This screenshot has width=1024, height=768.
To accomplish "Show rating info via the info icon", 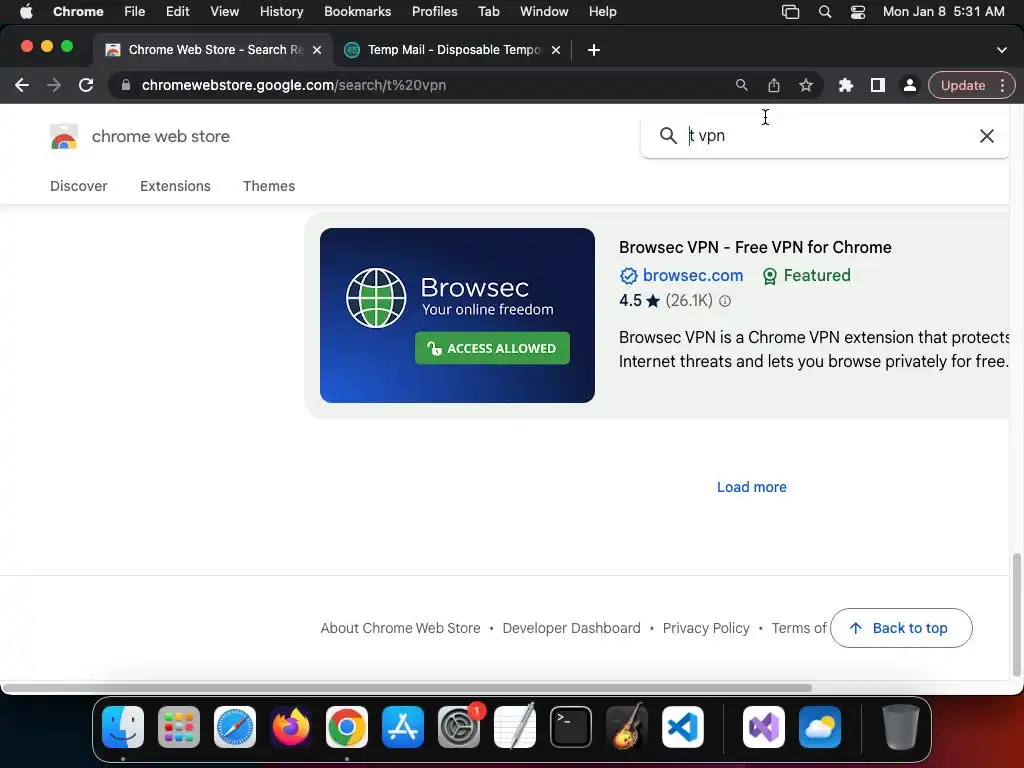I will pyautogui.click(x=725, y=301).
